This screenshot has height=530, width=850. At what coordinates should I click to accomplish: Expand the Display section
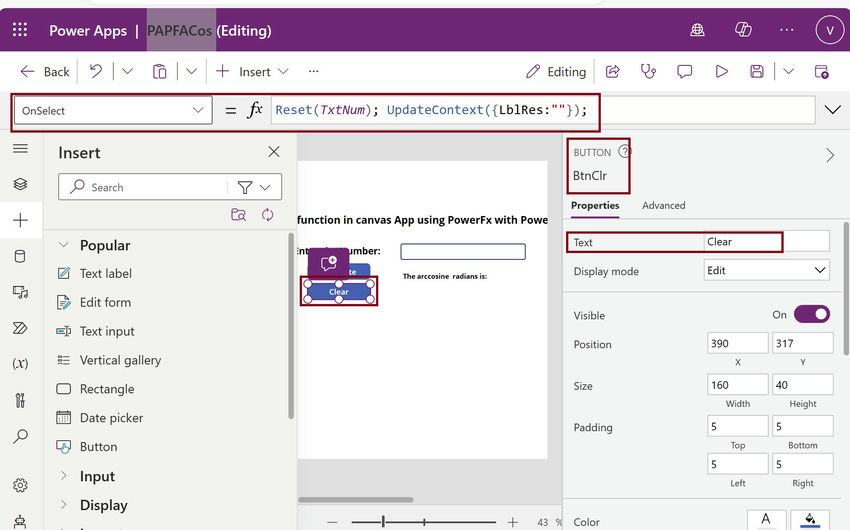tap(63, 504)
